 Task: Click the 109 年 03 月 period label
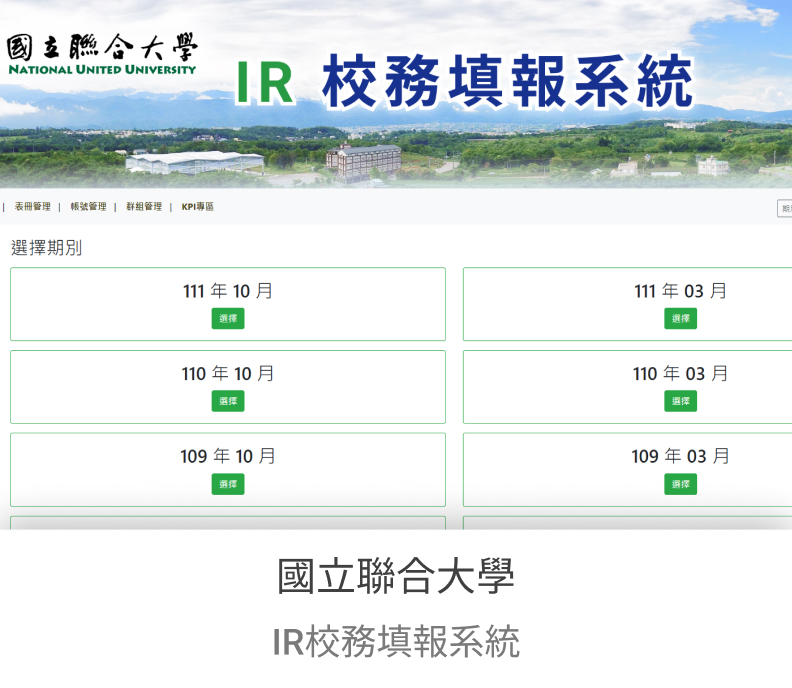(680, 456)
